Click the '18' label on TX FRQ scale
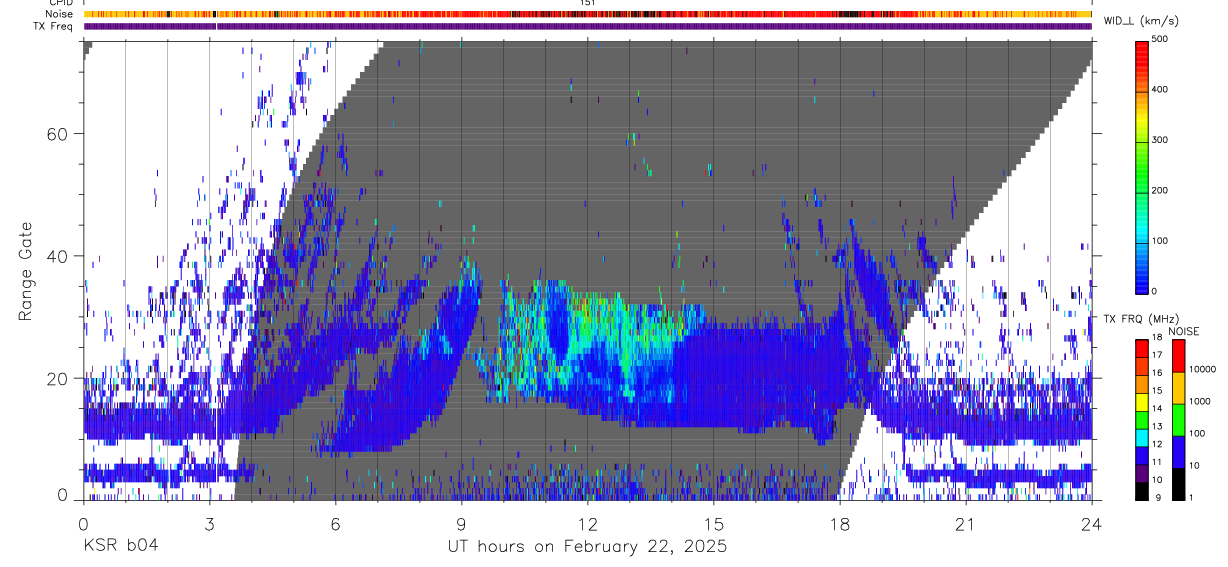Screen dimensions: 1228x567 1158,339
